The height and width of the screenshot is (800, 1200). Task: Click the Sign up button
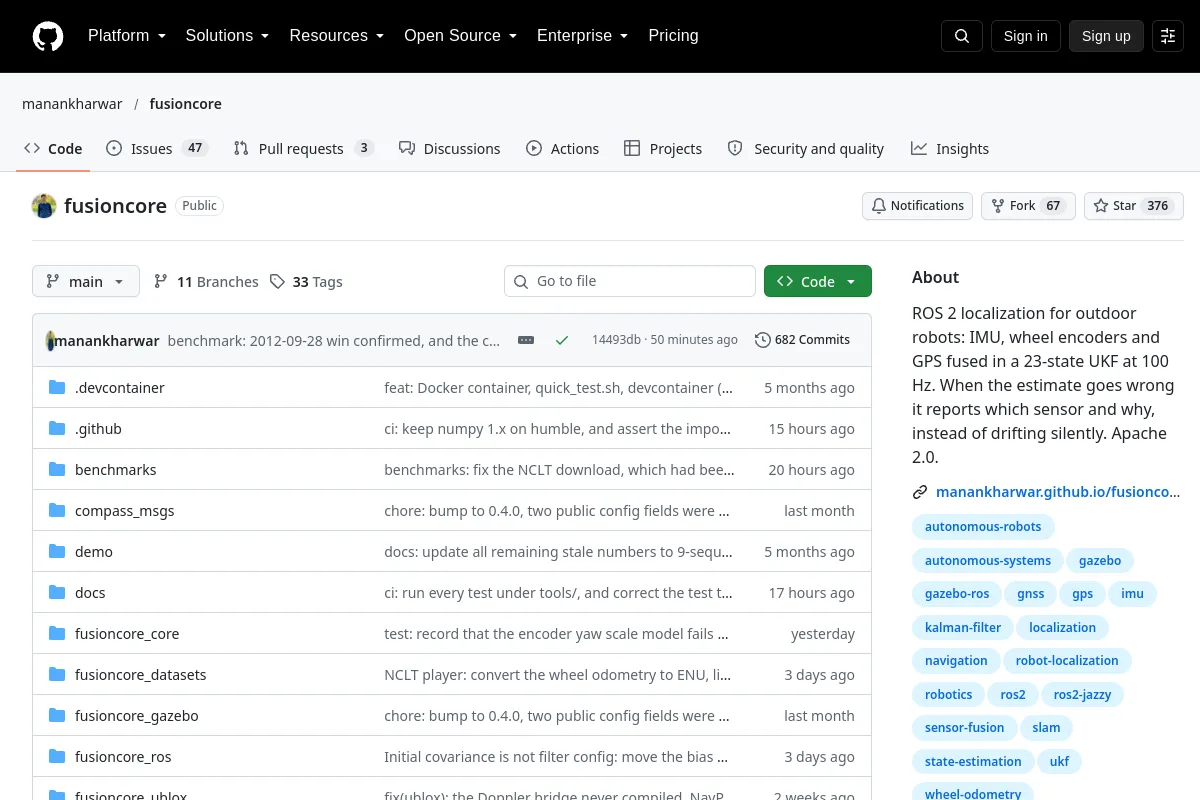tap(1106, 36)
